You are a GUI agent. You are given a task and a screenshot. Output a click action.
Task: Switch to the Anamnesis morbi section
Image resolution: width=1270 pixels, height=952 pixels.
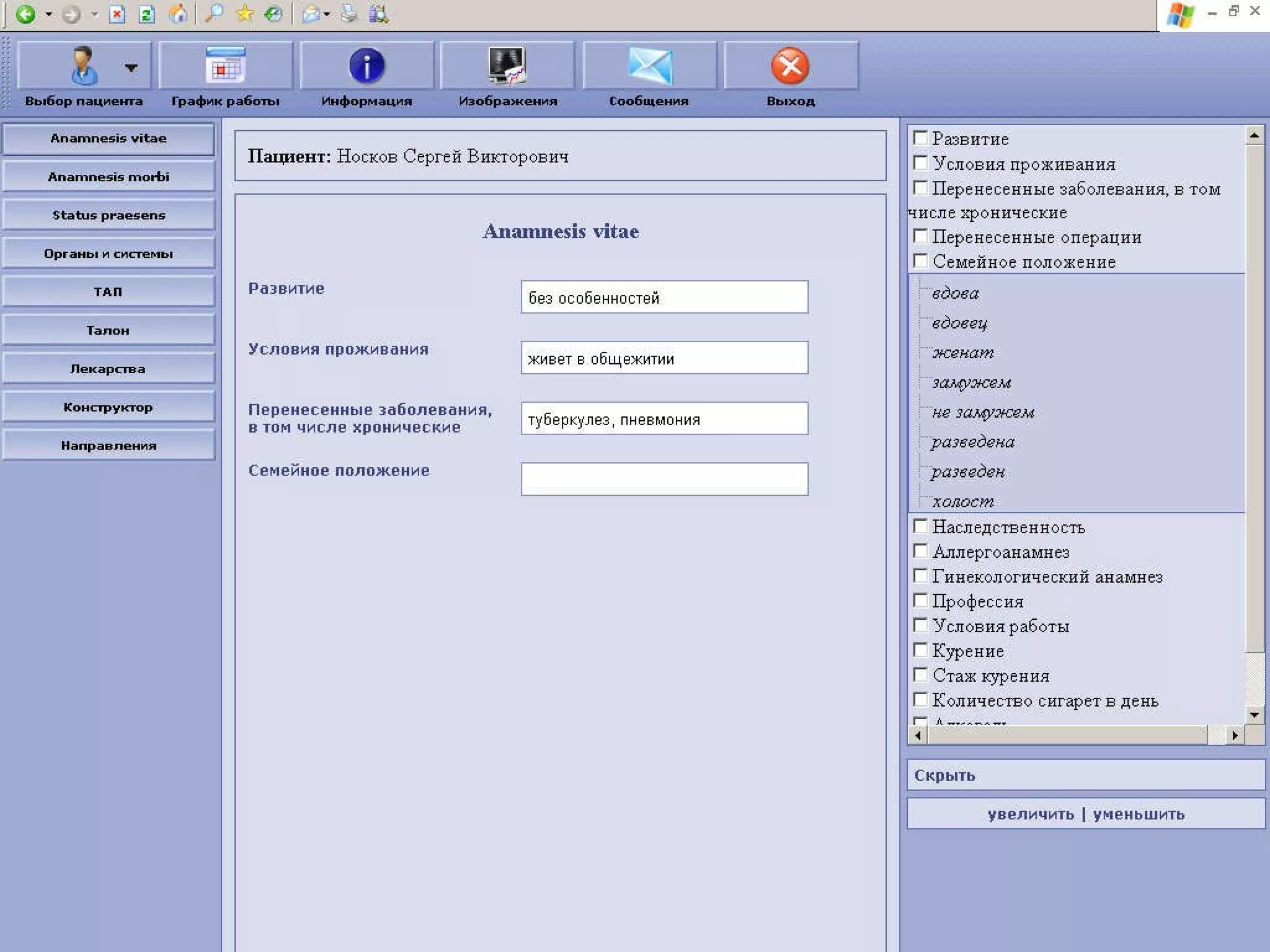[x=109, y=177]
